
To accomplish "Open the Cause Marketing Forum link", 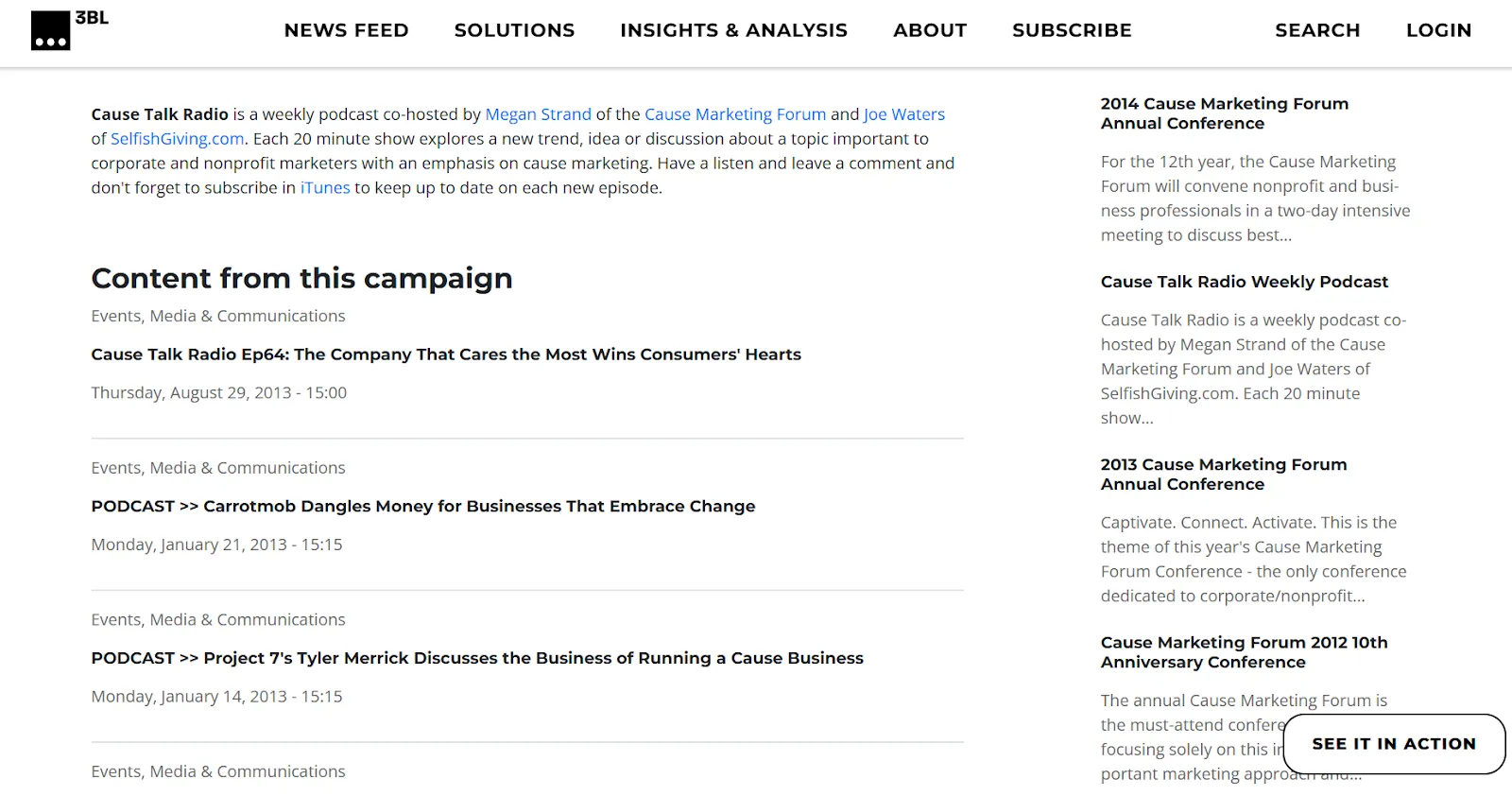I will click(735, 114).
